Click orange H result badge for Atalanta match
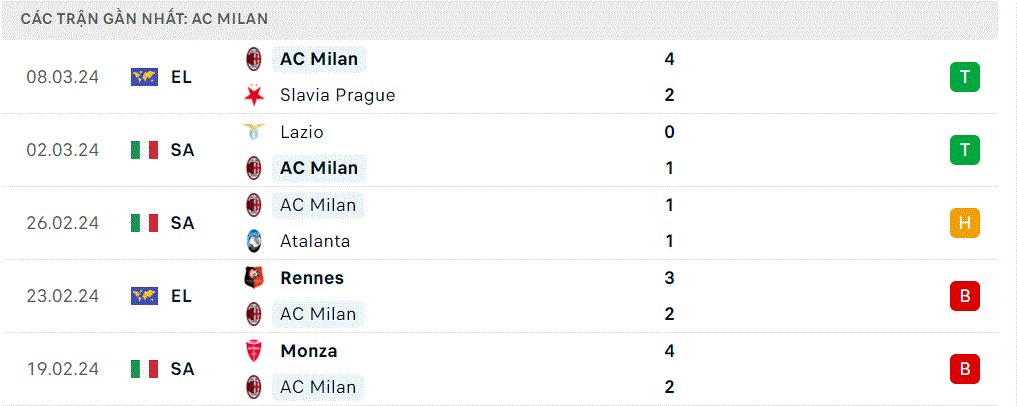Viewport: 1017px width, 406px height. coord(964,223)
